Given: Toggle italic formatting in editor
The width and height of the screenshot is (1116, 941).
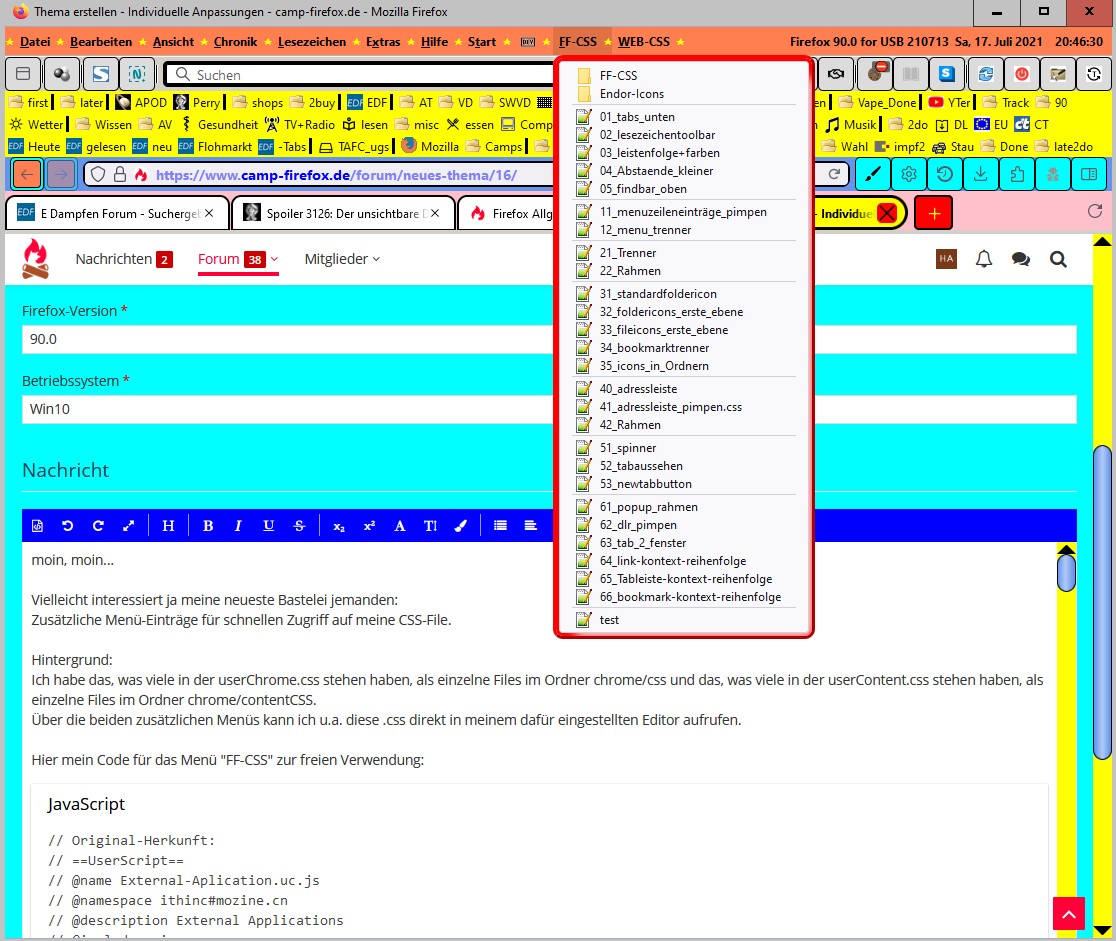Looking at the screenshot, I should click(238, 525).
